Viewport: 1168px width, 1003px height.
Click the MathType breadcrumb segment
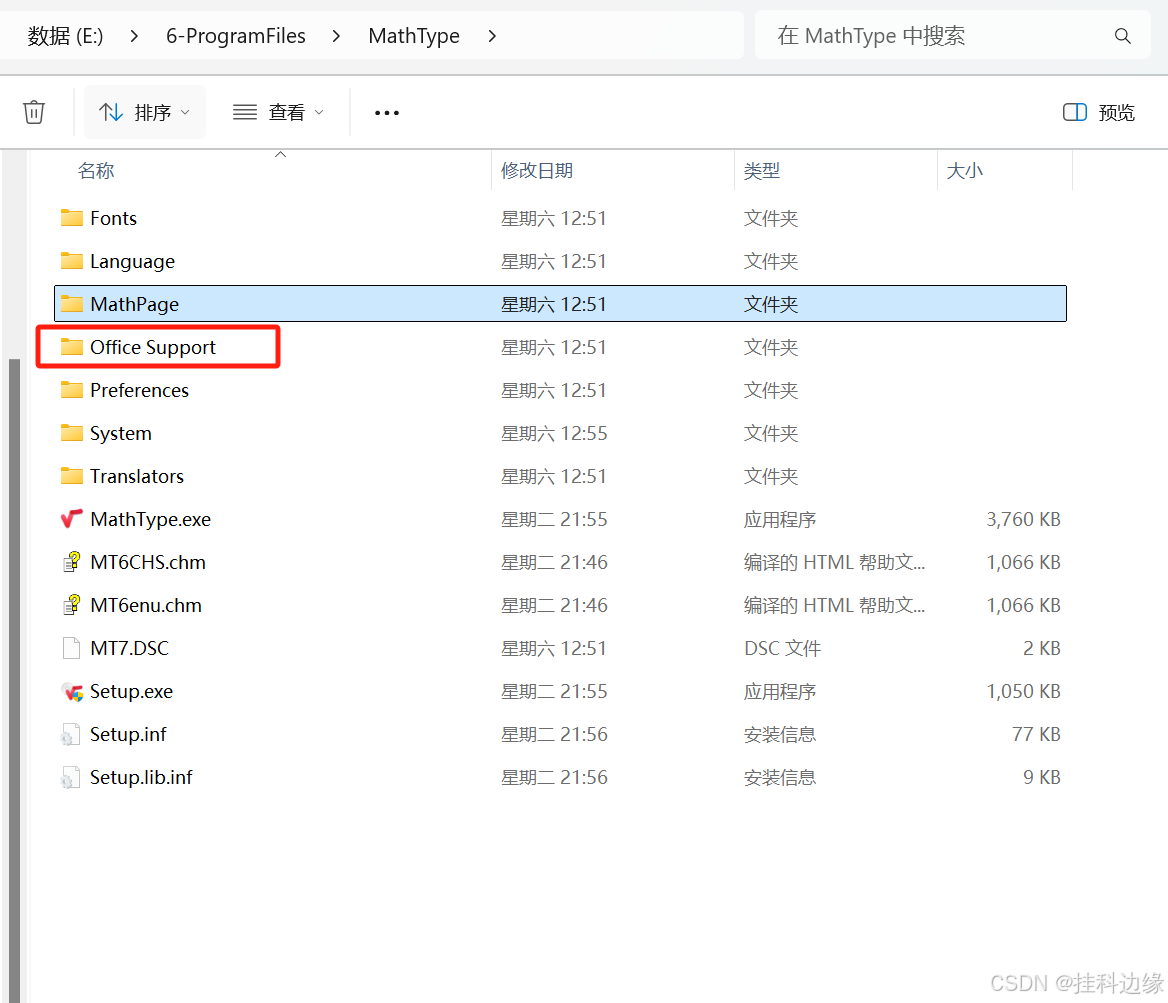pyautogui.click(x=414, y=36)
